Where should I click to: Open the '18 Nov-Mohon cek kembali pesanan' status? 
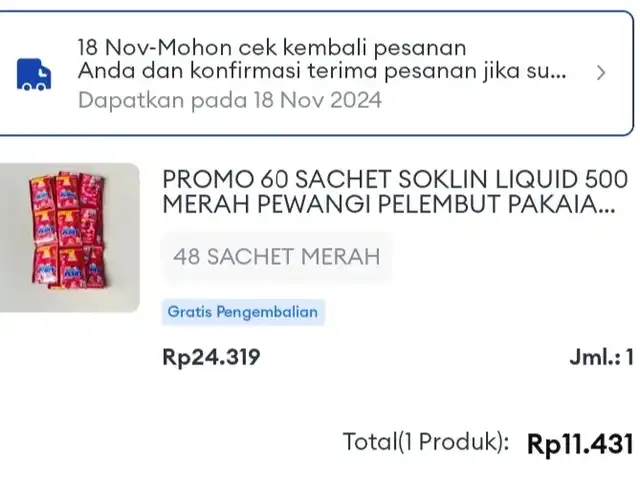coord(272,47)
